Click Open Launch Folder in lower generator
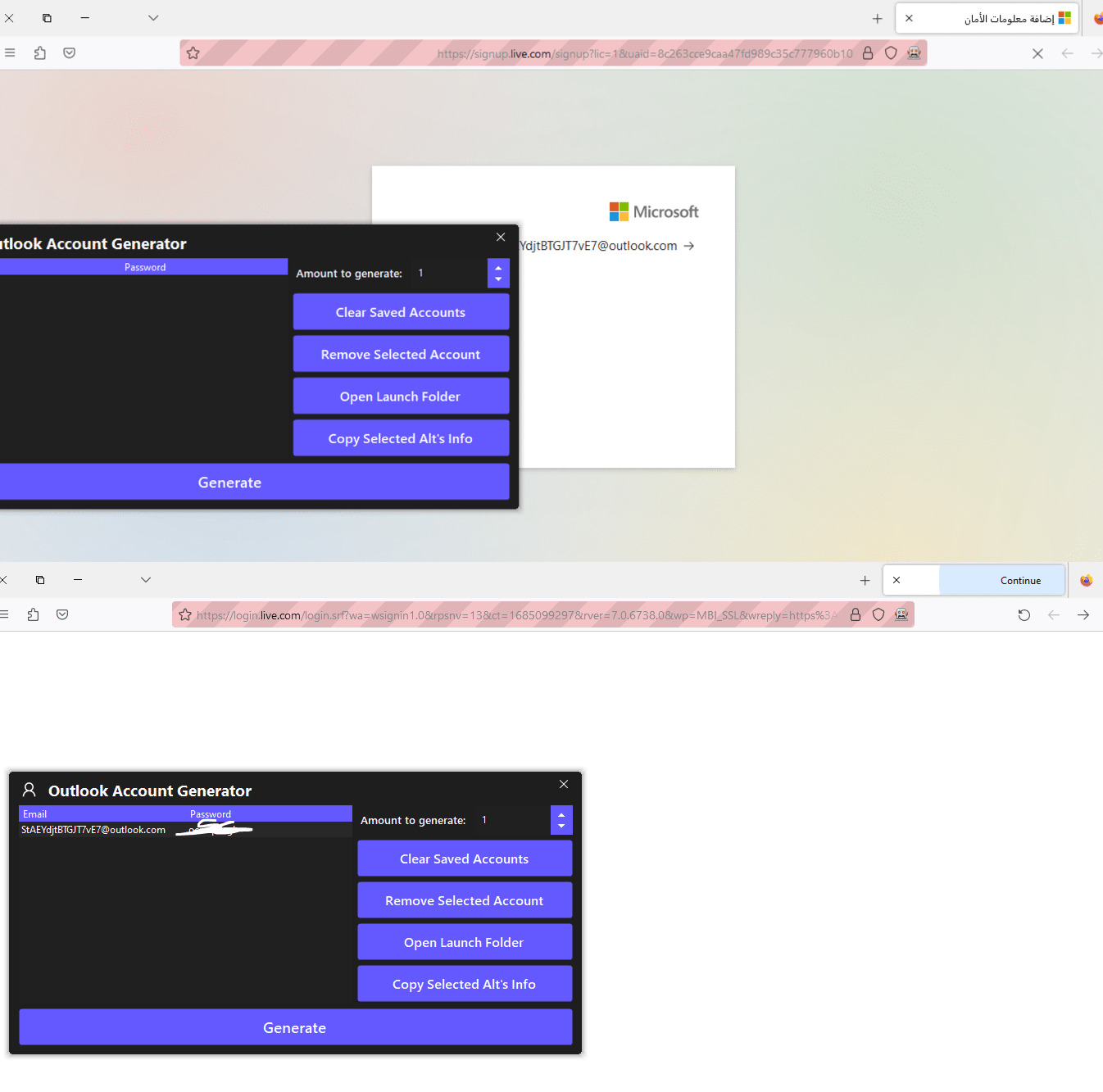This screenshot has width=1103, height=1092. 465,942
